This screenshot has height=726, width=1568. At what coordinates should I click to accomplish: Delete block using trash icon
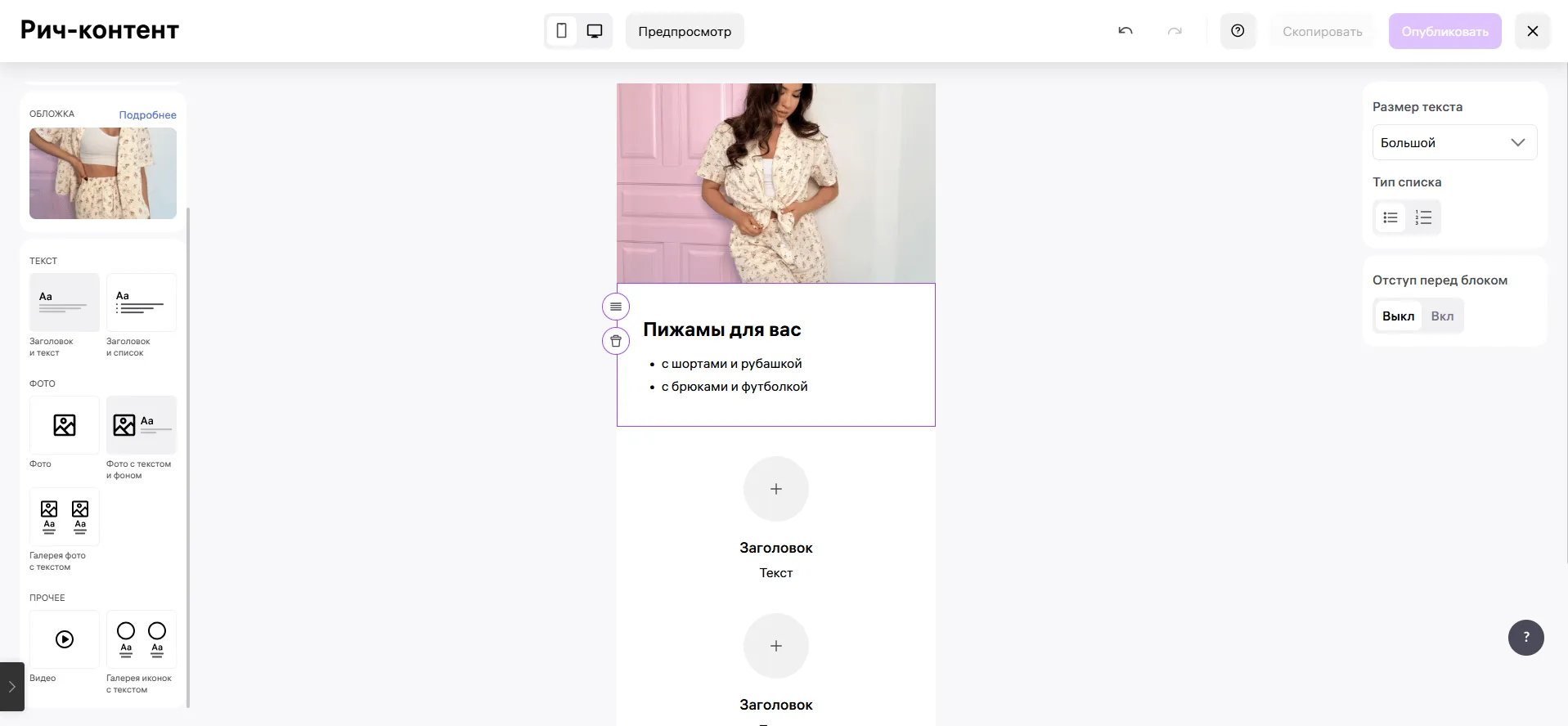point(616,341)
